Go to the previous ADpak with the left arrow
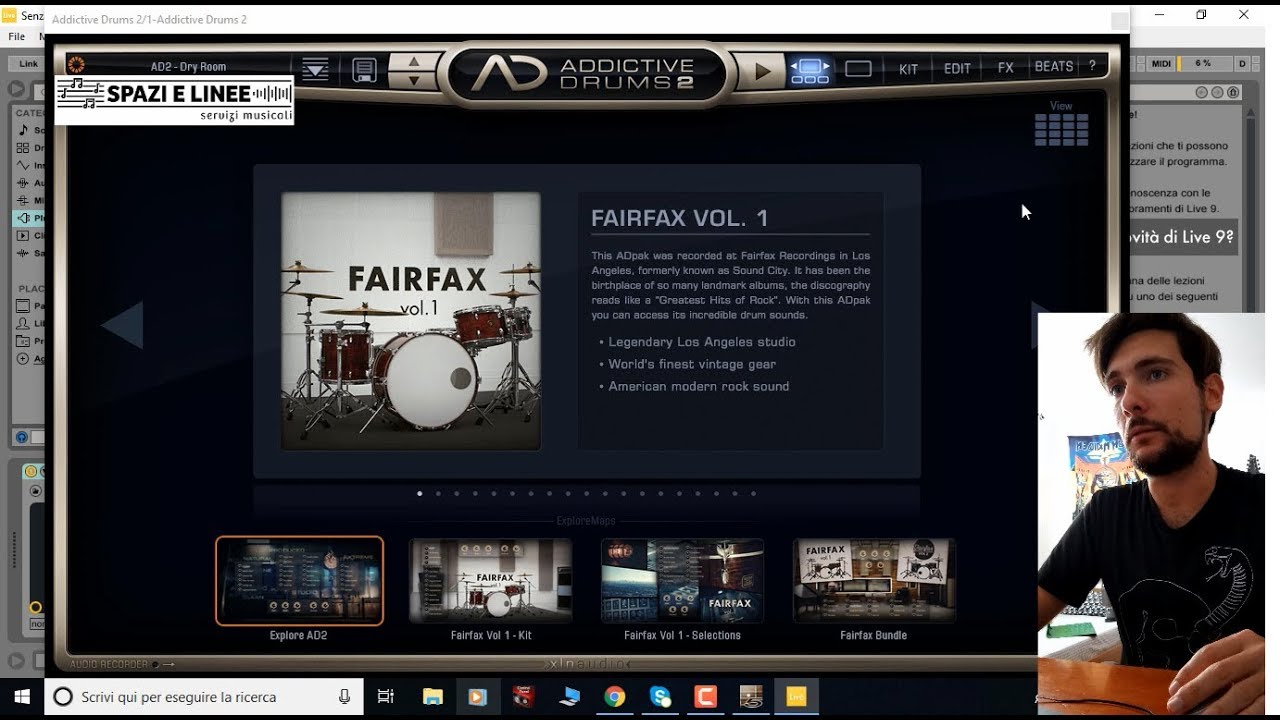The image size is (1280, 720). pos(123,325)
